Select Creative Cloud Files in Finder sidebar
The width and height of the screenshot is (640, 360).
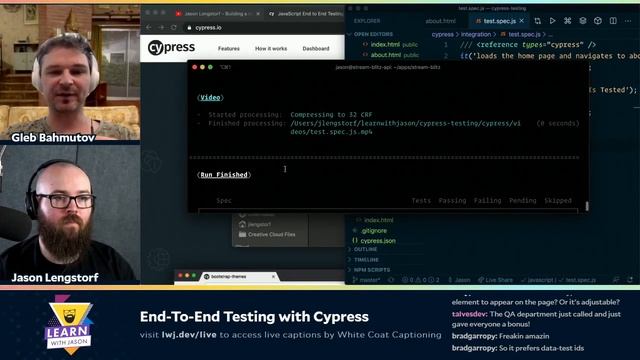[x=267, y=234]
